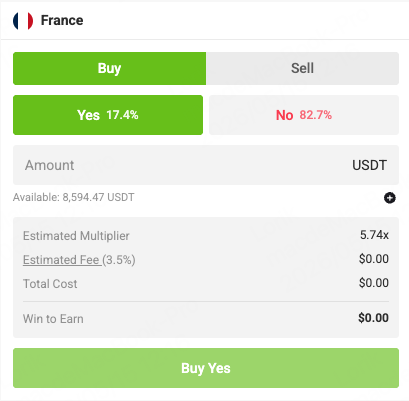Click the Win to Earn label

(53, 319)
